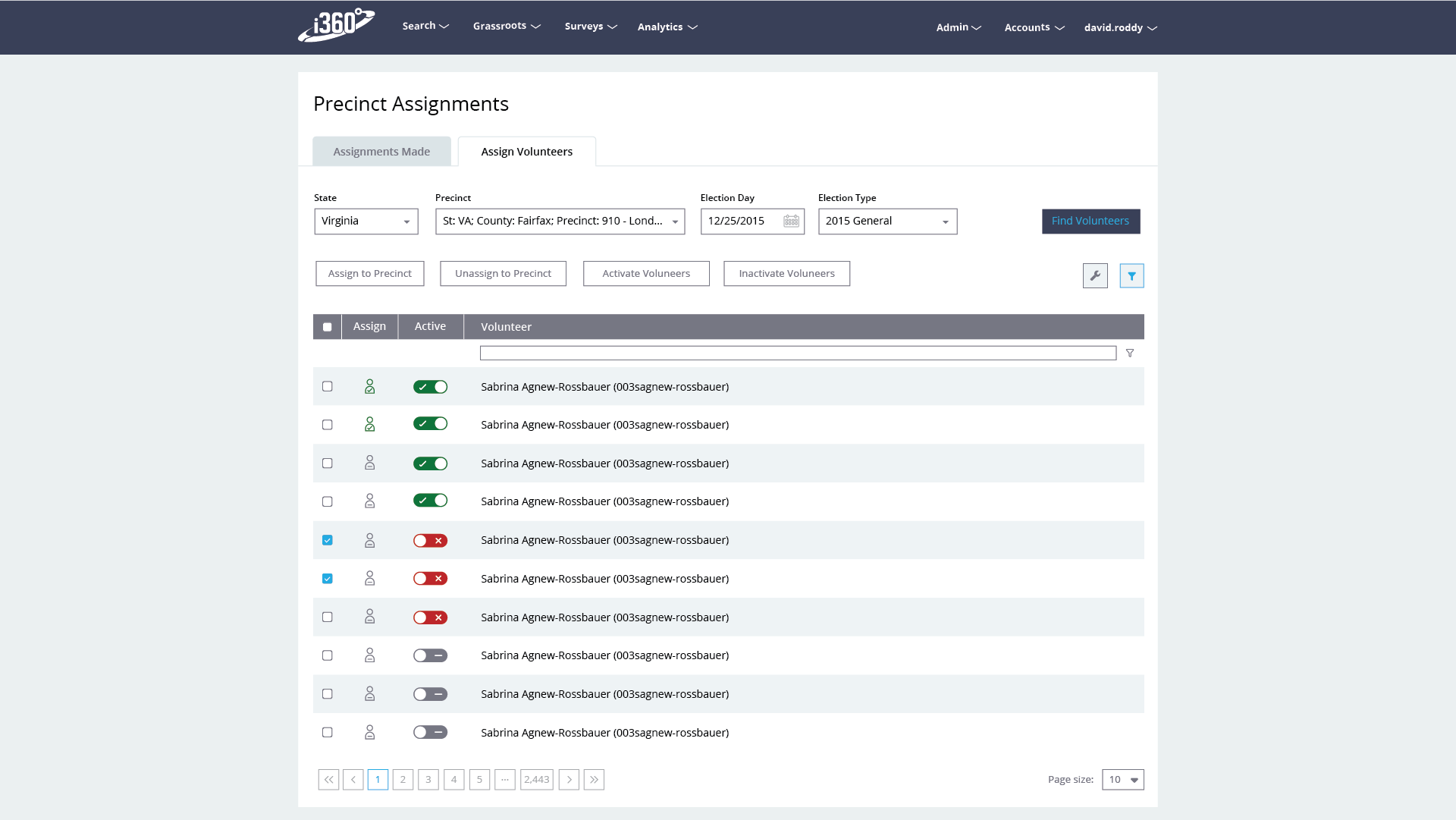Open the State dropdown showing Virginia
Viewport: 1456px width, 820px height.
click(366, 221)
